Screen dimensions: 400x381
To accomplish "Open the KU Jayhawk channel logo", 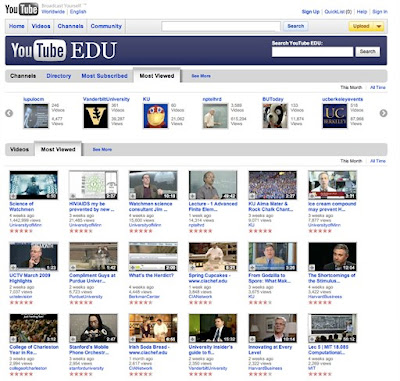I will [155, 116].
